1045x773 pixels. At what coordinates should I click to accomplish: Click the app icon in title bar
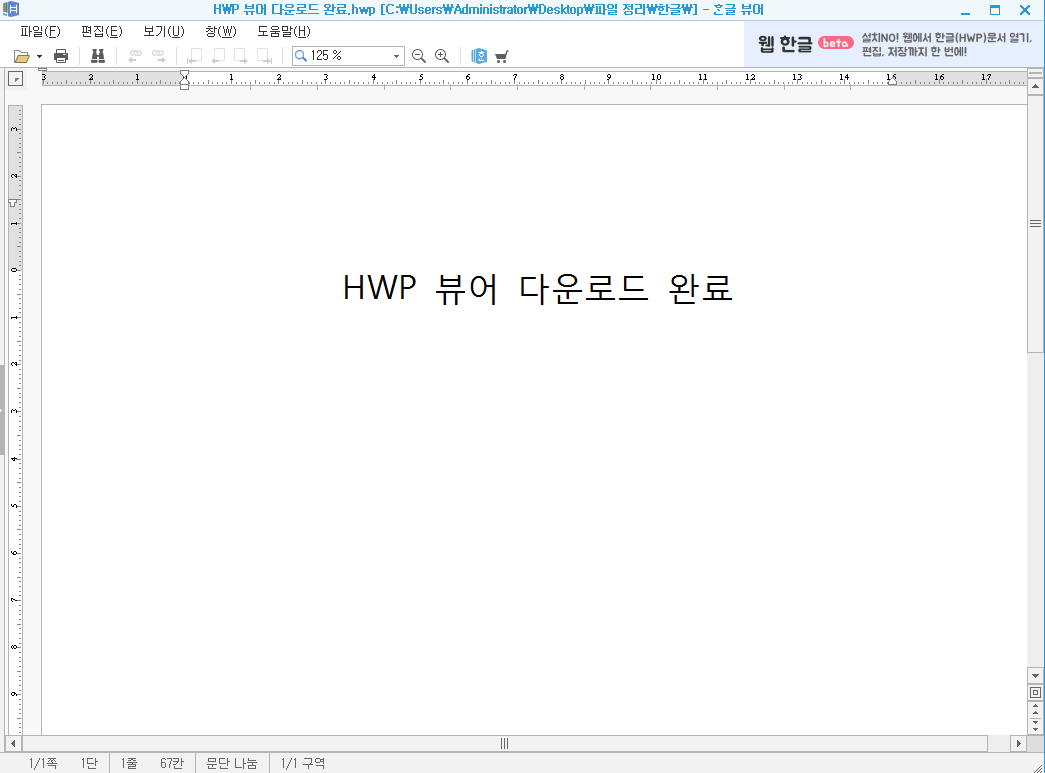[x=11, y=10]
